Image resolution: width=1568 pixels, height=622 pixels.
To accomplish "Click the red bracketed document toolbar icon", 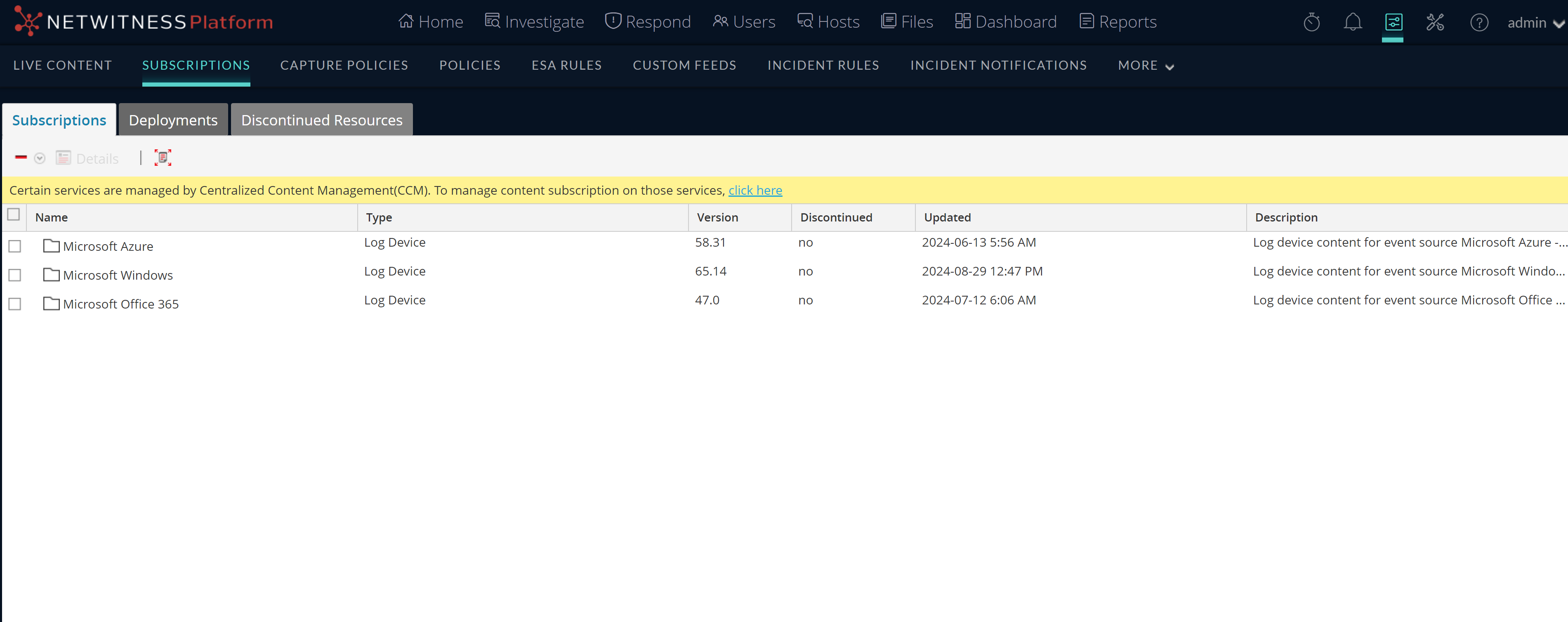I will tap(163, 158).
